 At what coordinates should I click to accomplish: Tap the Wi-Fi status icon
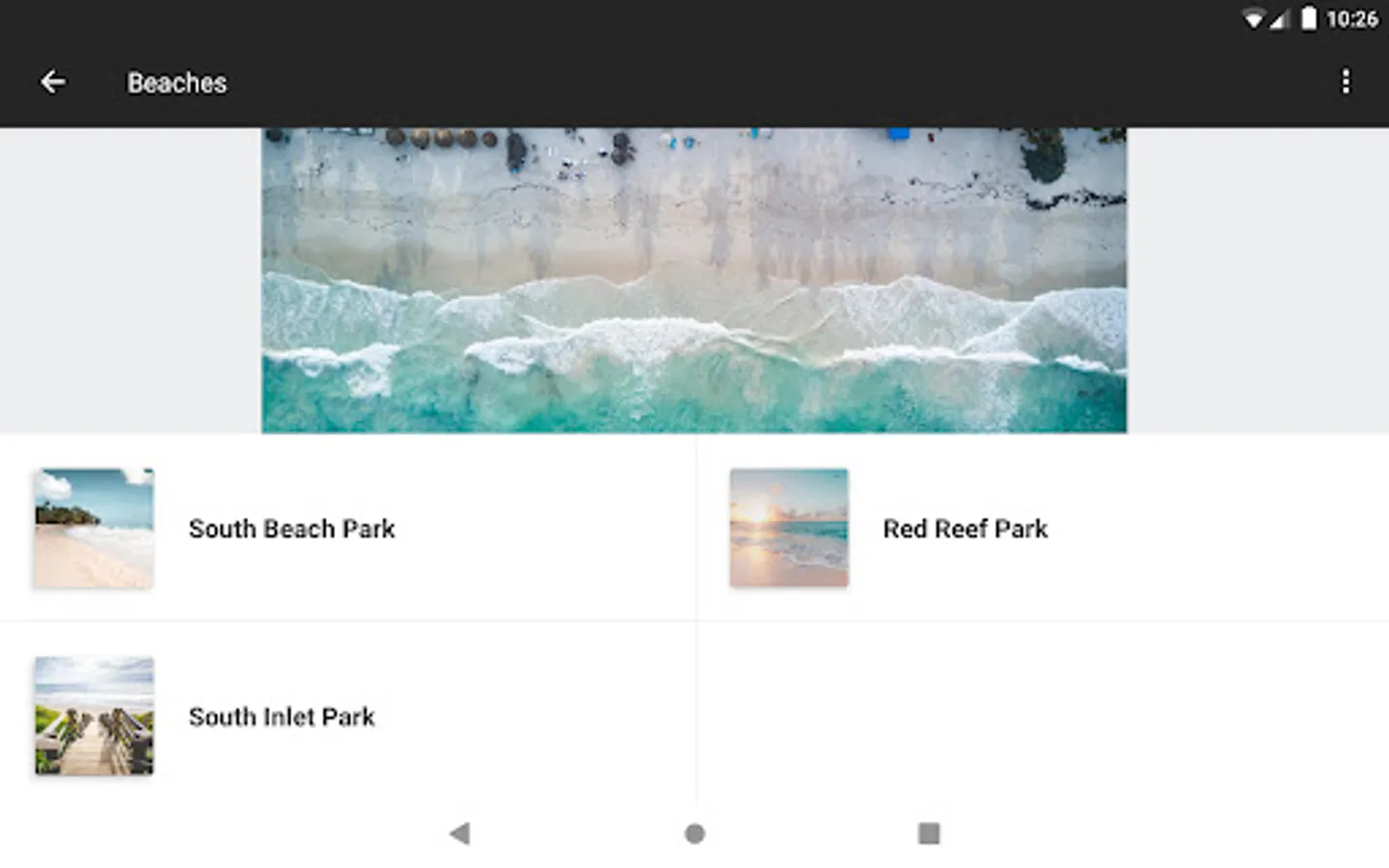pos(1253,18)
